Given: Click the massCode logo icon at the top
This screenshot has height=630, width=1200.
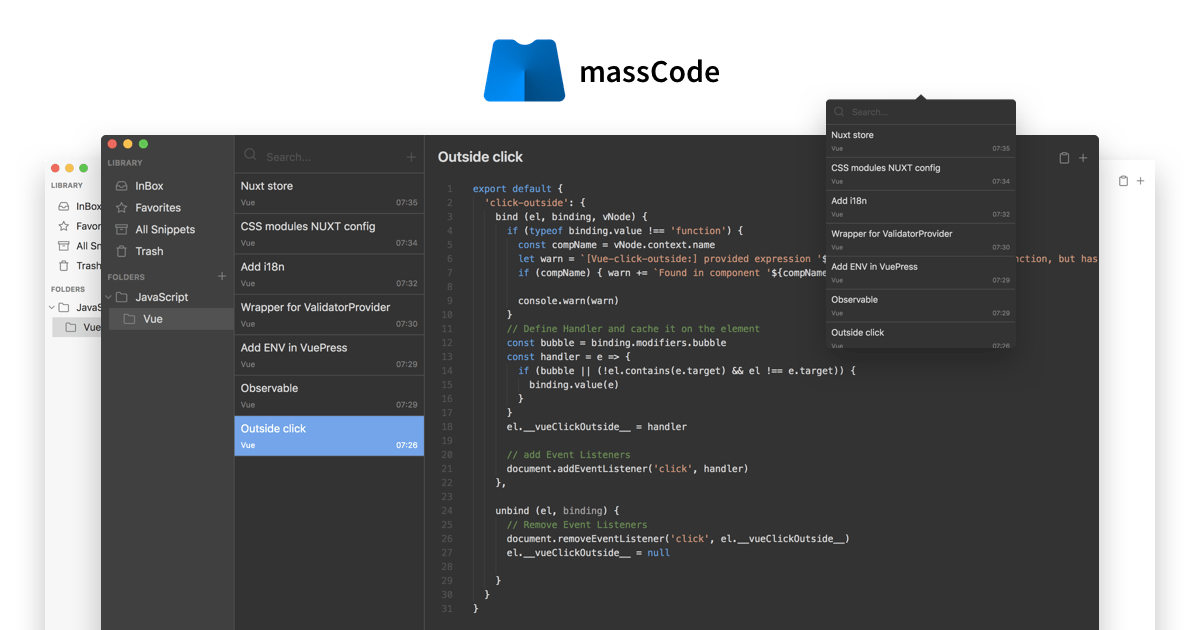Looking at the screenshot, I should (x=524, y=71).
